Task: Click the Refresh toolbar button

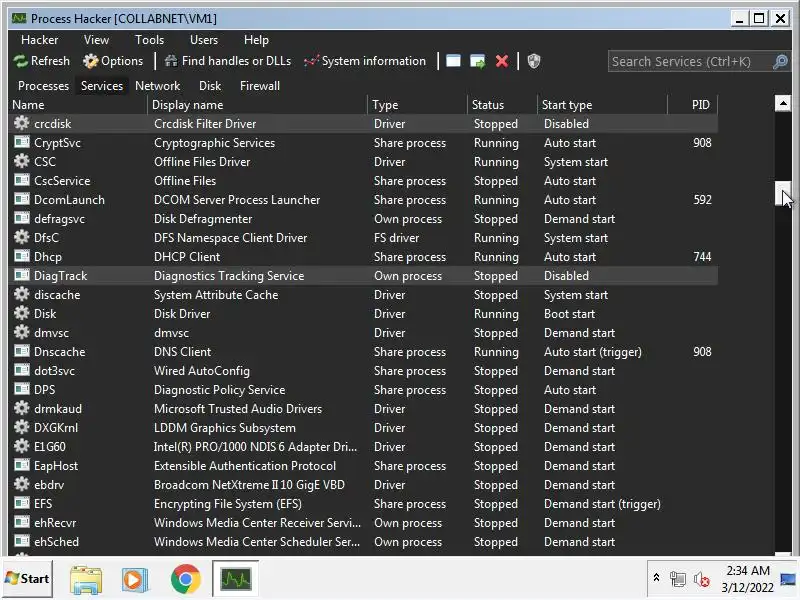Action: pos(42,61)
